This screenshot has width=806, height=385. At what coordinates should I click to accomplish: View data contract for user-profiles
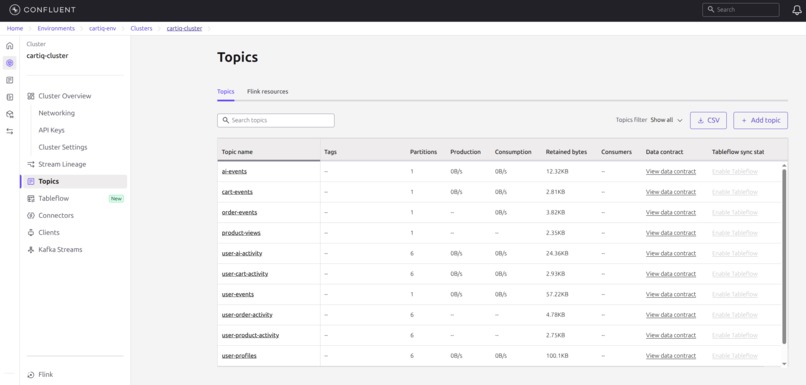point(671,356)
